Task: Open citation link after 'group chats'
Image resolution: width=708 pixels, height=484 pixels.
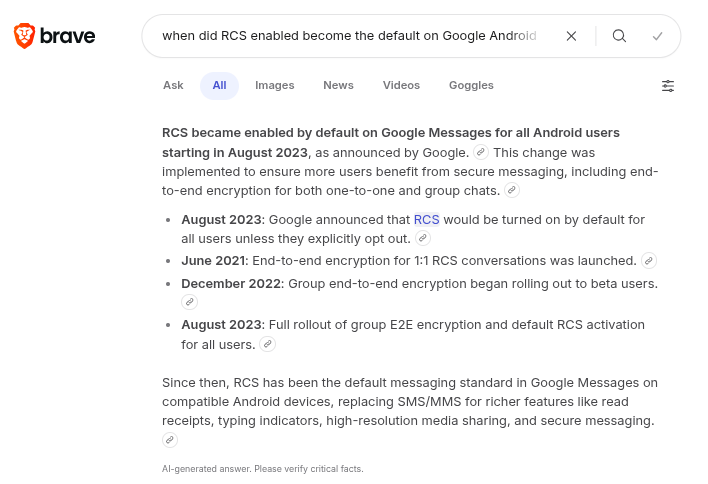Action: tap(512, 190)
